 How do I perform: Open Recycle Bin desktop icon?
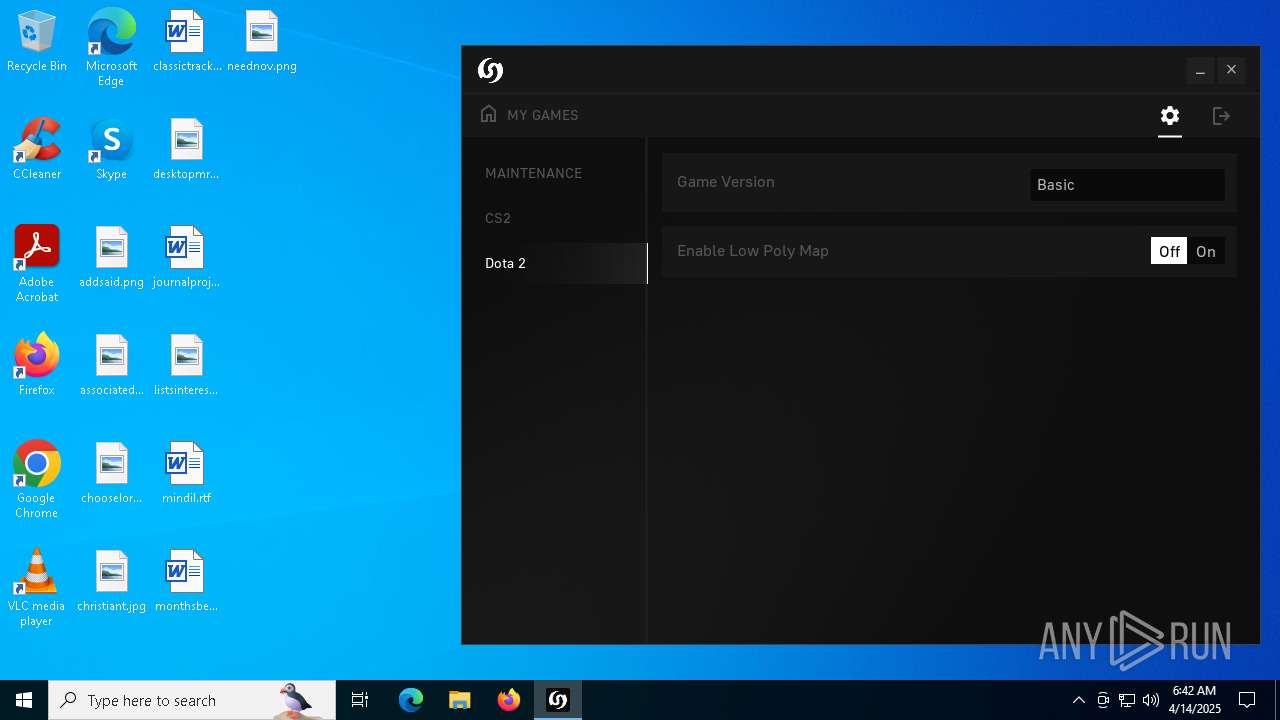[x=37, y=43]
